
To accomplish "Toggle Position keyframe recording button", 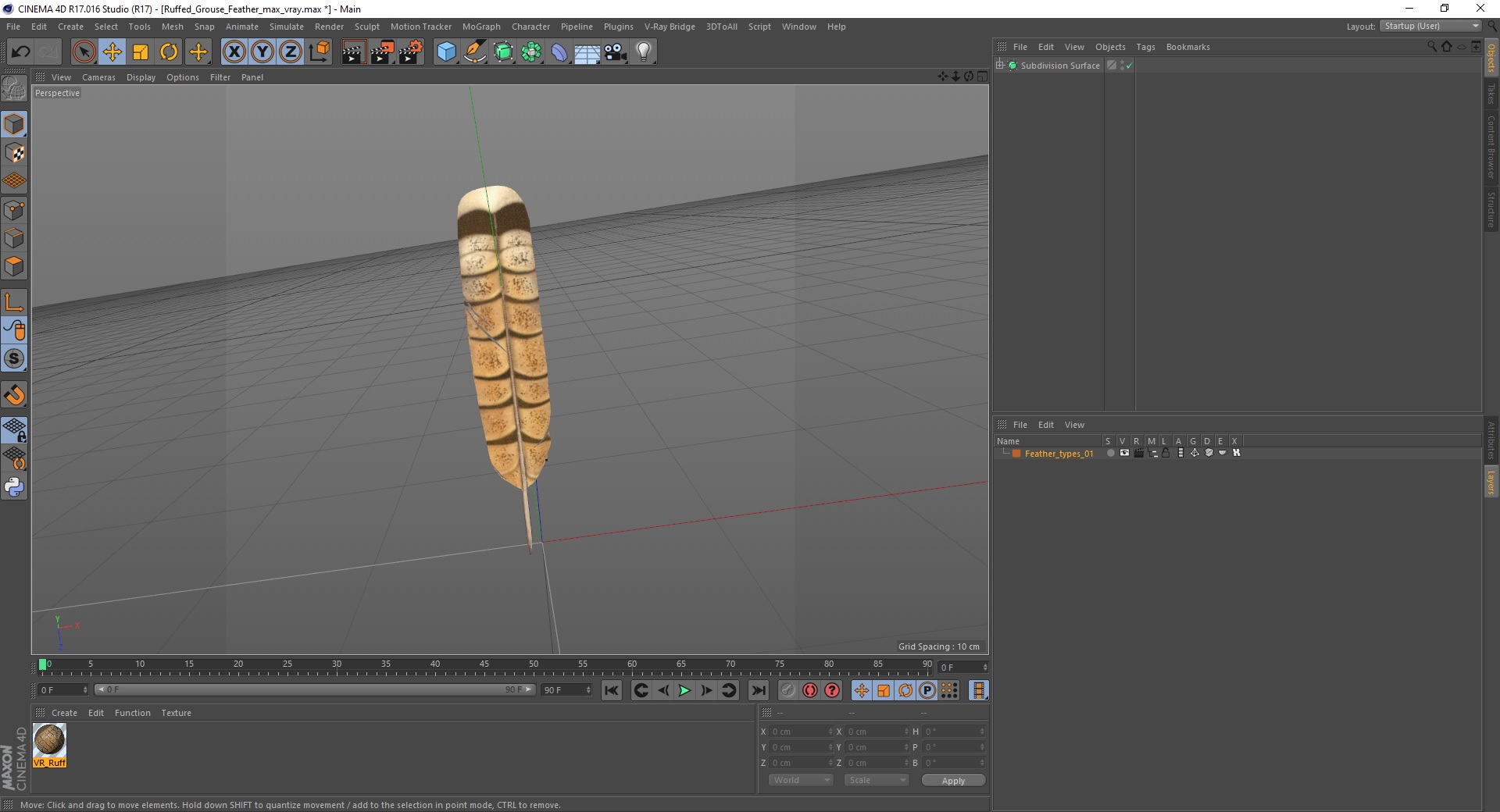I will pos(861,690).
